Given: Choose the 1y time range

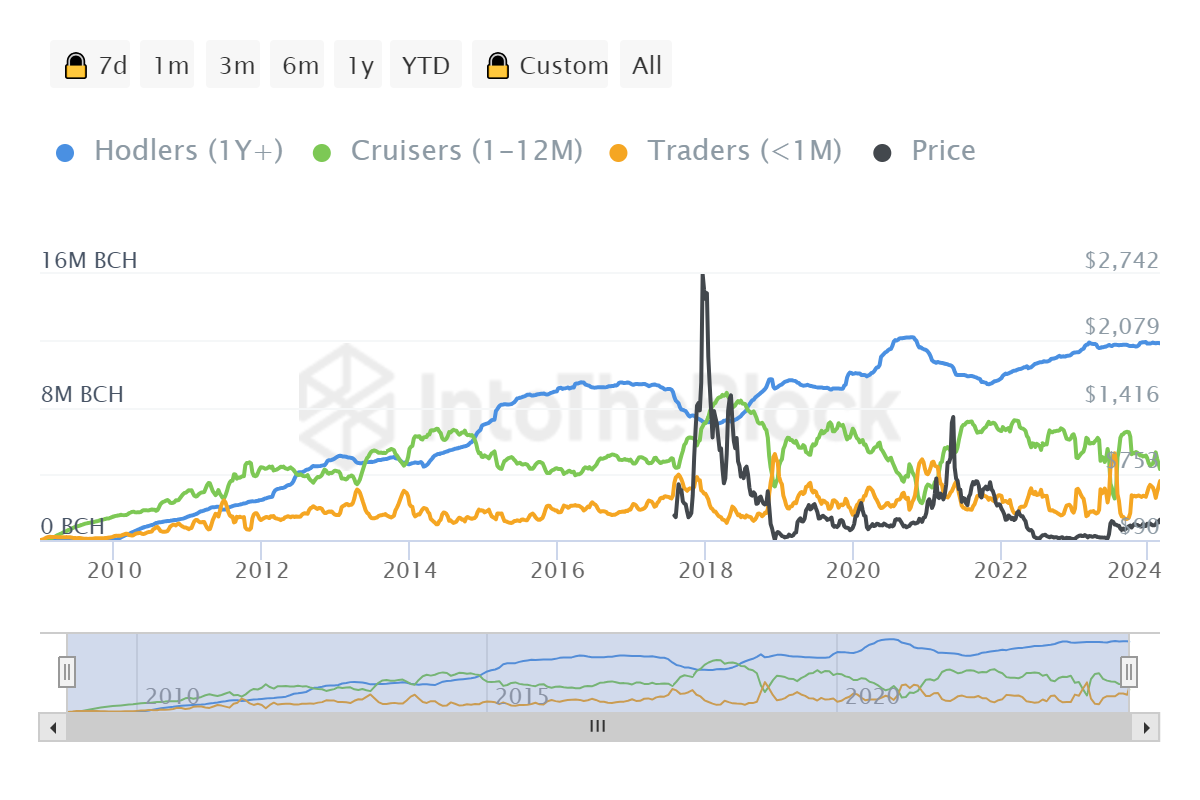Looking at the screenshot, I should [360, 66].
